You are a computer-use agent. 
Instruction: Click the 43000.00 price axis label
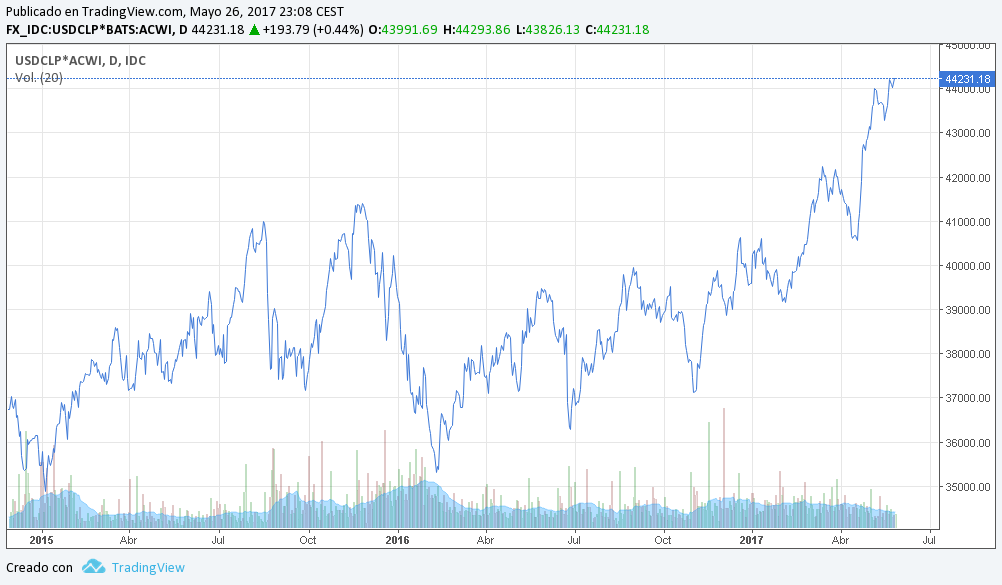[967, 133]
